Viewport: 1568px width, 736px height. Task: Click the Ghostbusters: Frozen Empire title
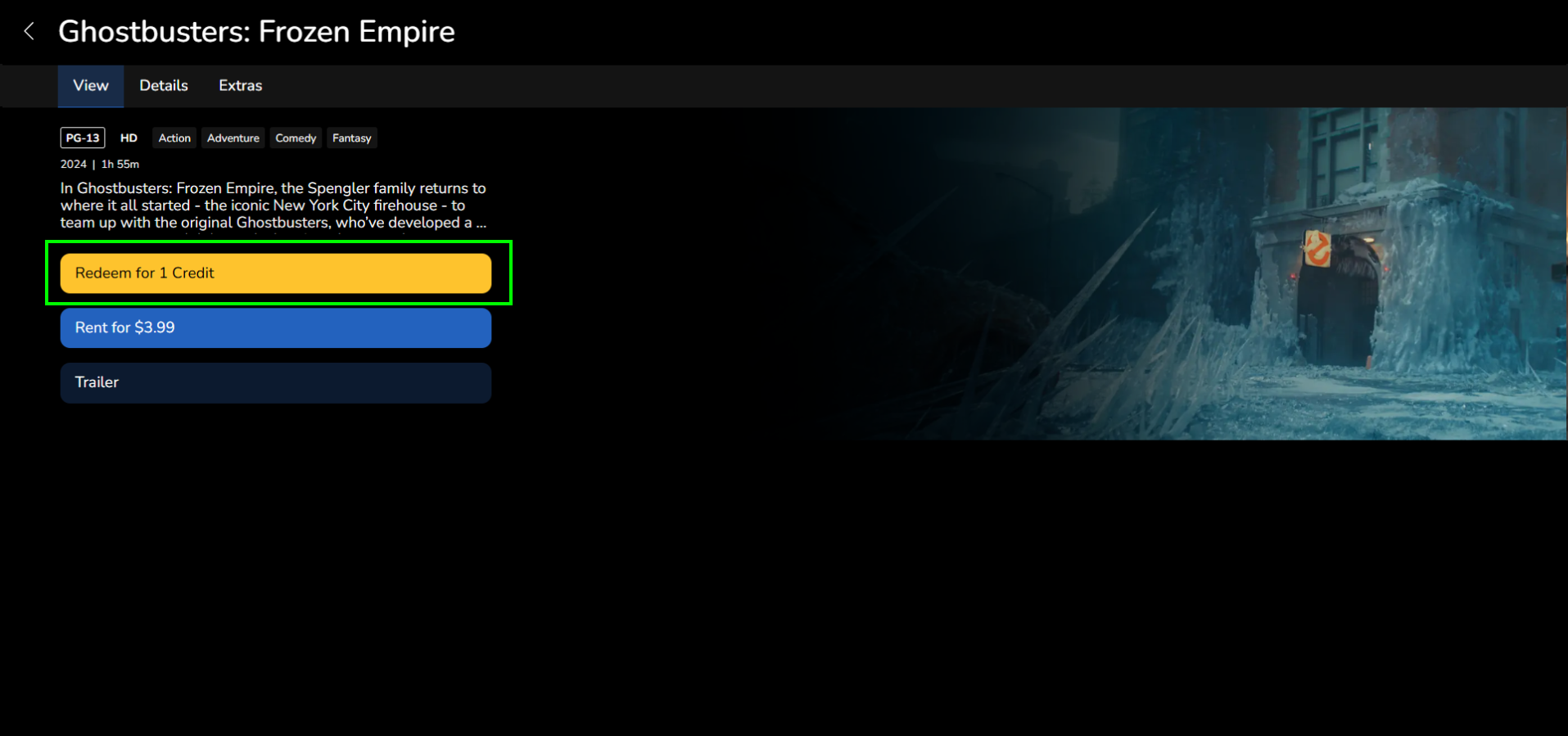point(256,32)
